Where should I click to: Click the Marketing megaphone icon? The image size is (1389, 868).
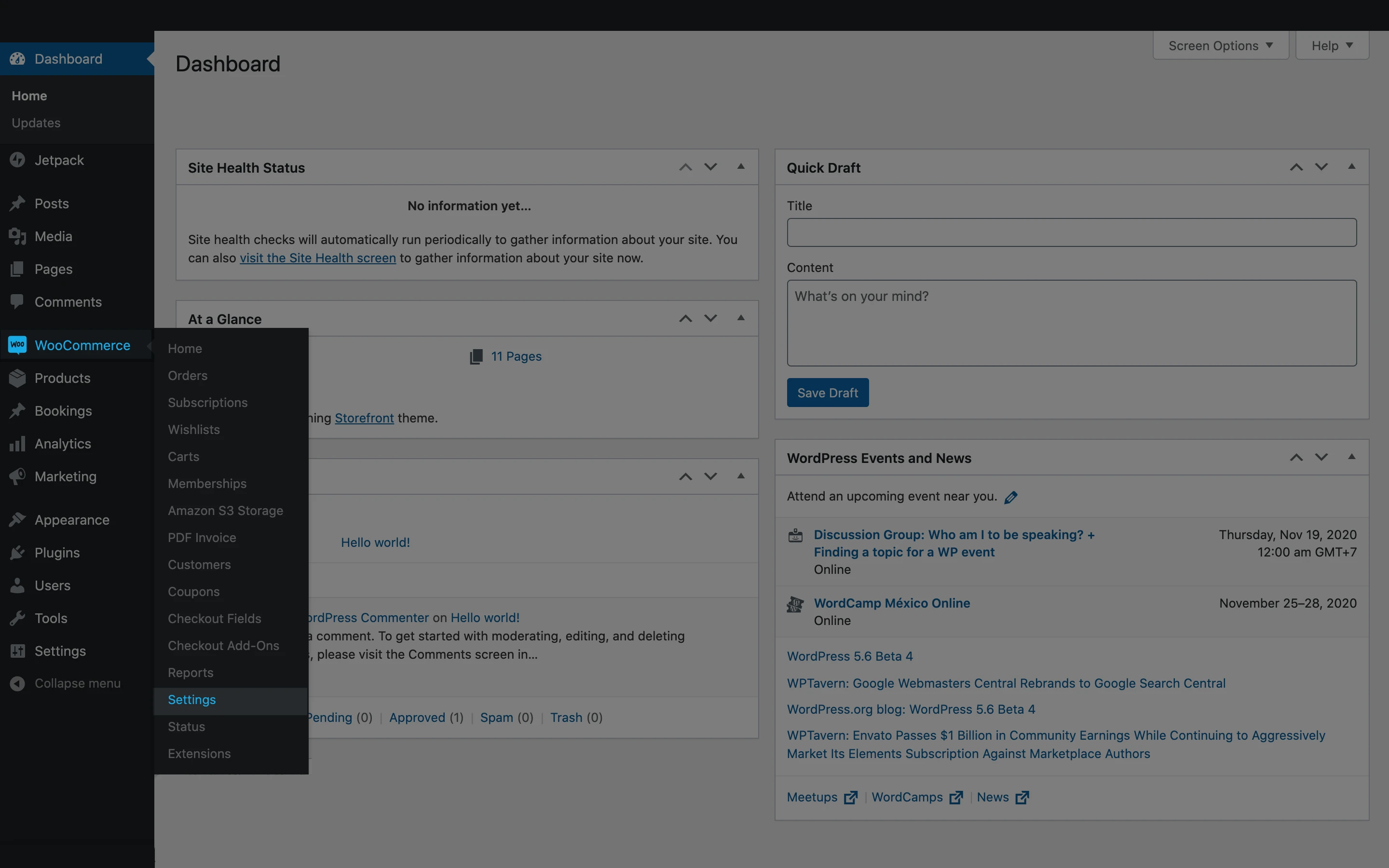coord(17,476)
